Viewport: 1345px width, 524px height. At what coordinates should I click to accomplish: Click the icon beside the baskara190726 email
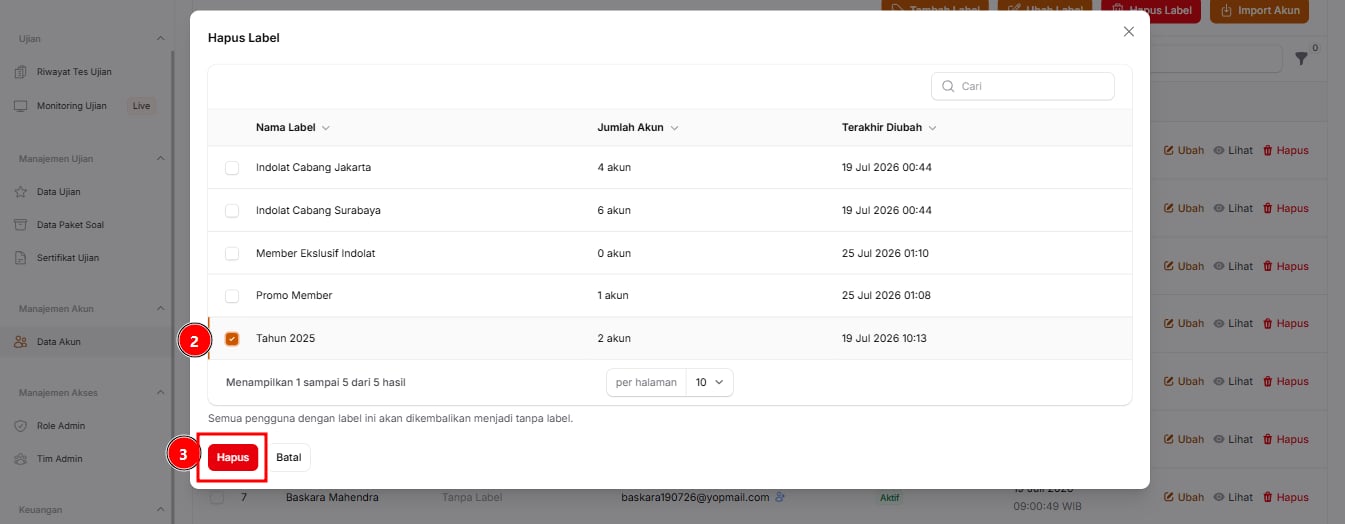point(779,496)
